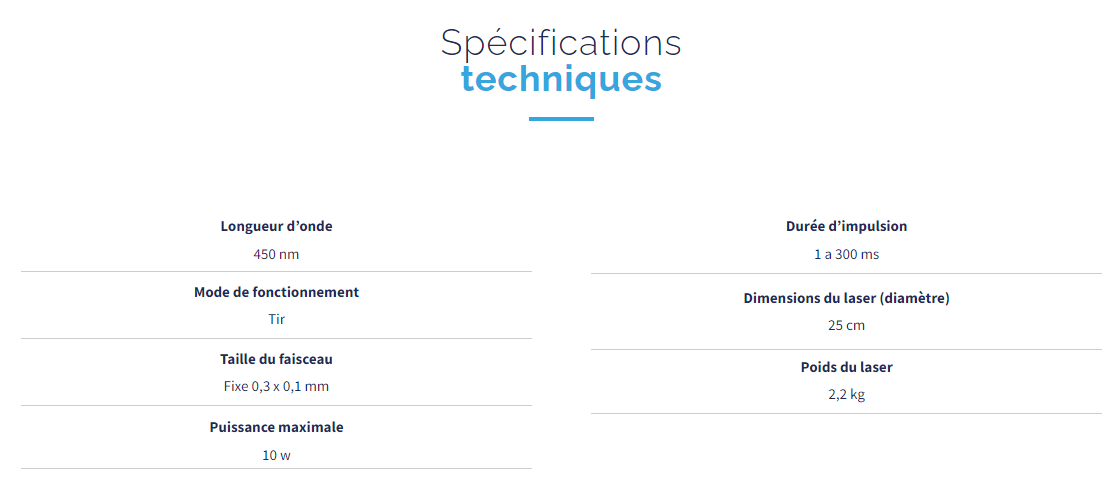1110x486 pixels.
Task: Click the blue 'techniques' heading word
Action: (x=561, y=80)
